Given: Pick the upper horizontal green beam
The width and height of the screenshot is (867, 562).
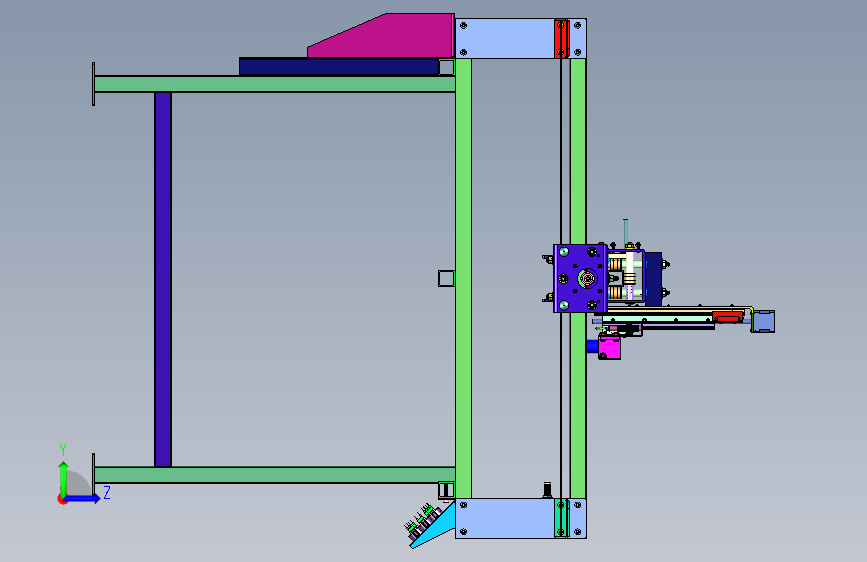Looking at the screenshot, I should coord(275,84).
